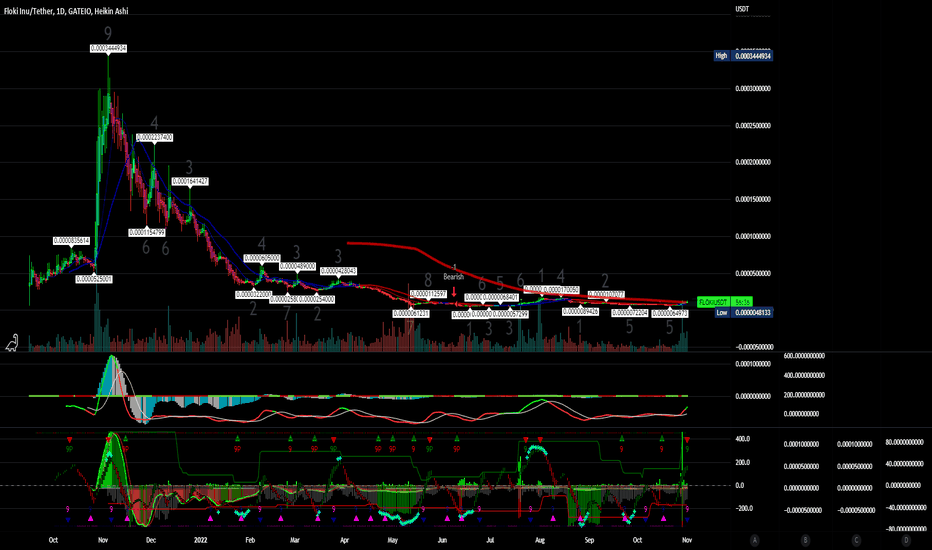Screen dimensions: 932x550
Task: Click the 0.0000089426 pivot label
Action: coord(580,311)
